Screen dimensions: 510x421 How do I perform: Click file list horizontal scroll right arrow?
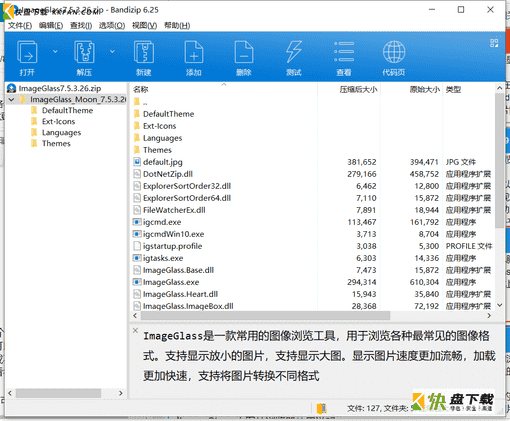pyautogui.click(x=489, y=315)
